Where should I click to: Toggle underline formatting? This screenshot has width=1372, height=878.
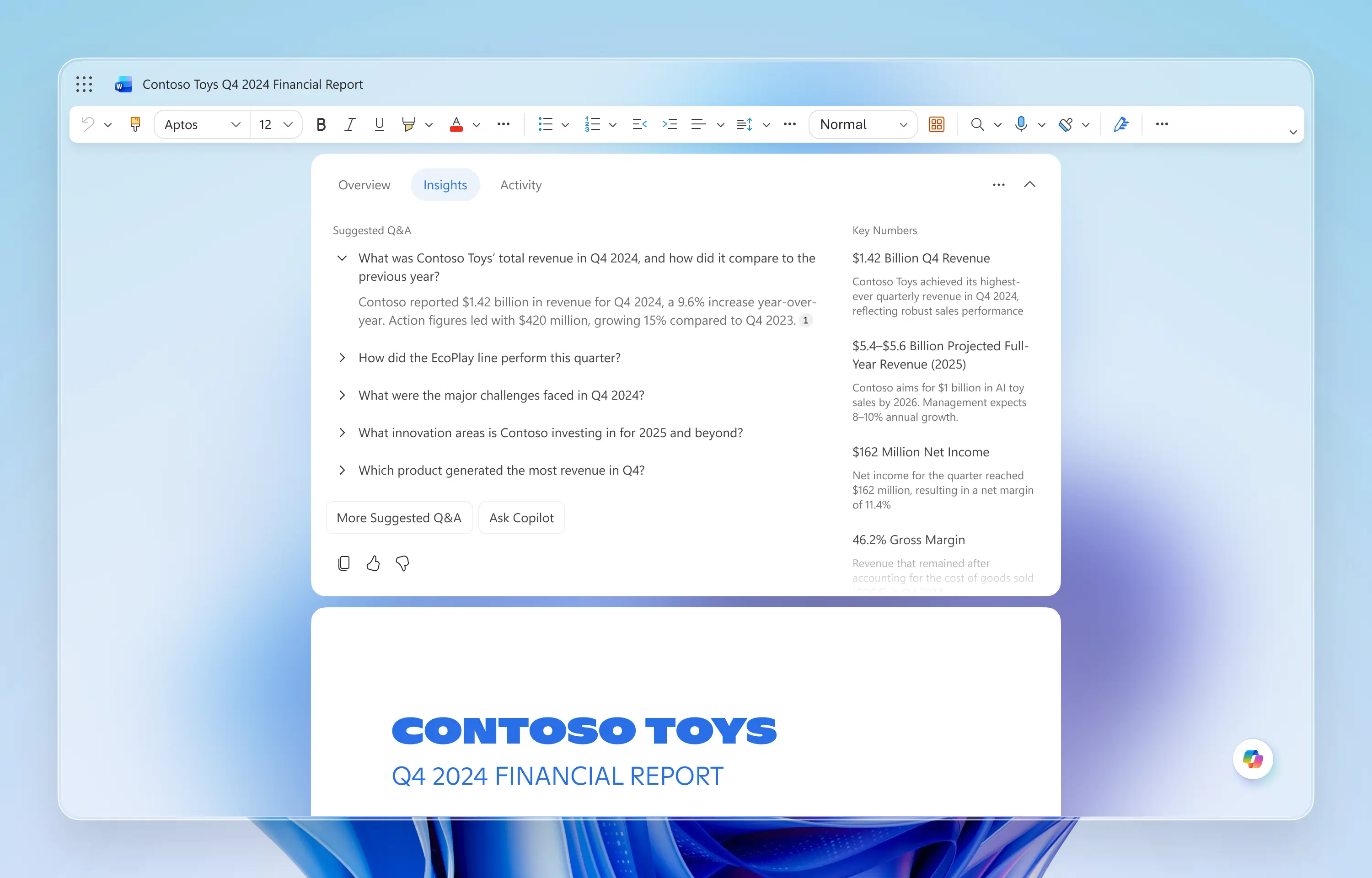coord(379,124)
